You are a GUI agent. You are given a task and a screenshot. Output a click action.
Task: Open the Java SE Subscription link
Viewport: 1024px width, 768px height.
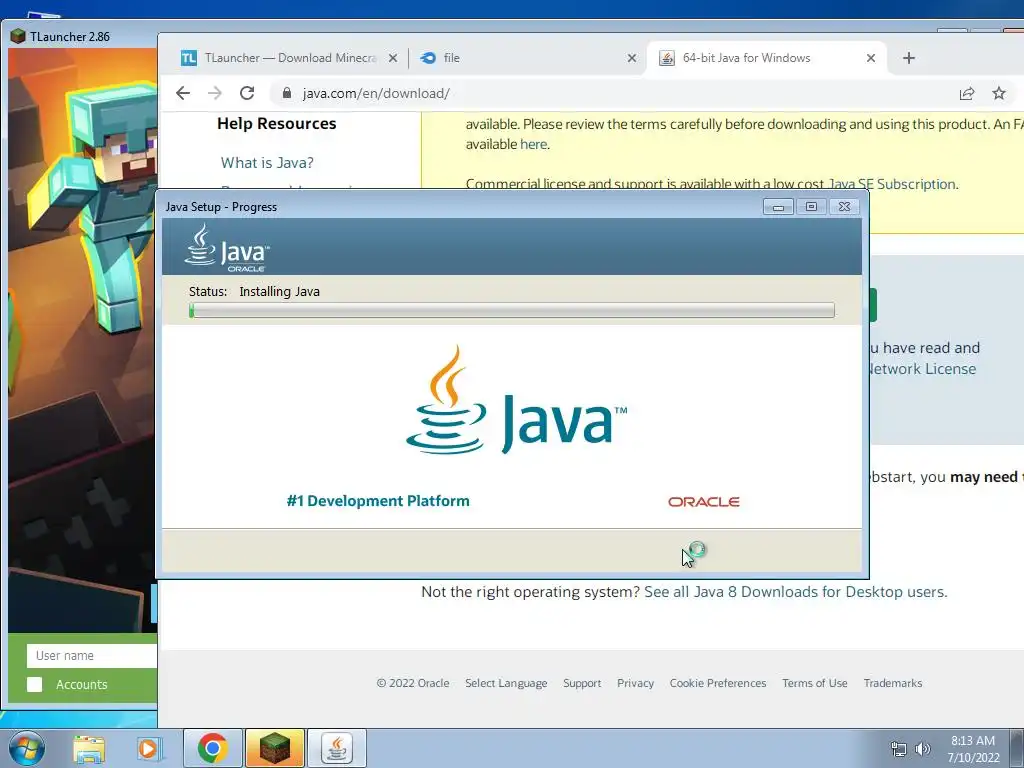892,184
